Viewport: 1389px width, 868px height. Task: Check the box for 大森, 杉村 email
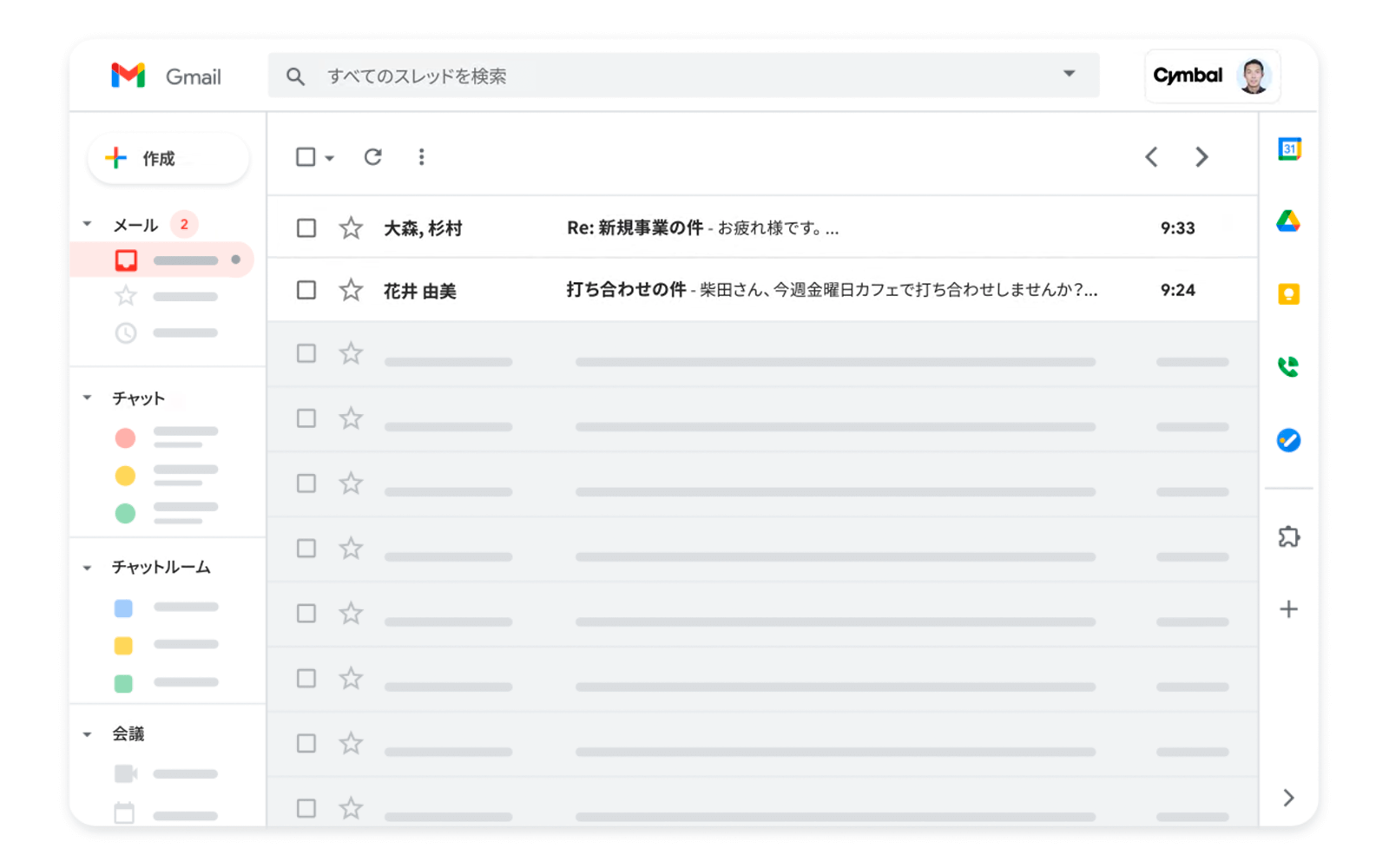coord(306,228)
